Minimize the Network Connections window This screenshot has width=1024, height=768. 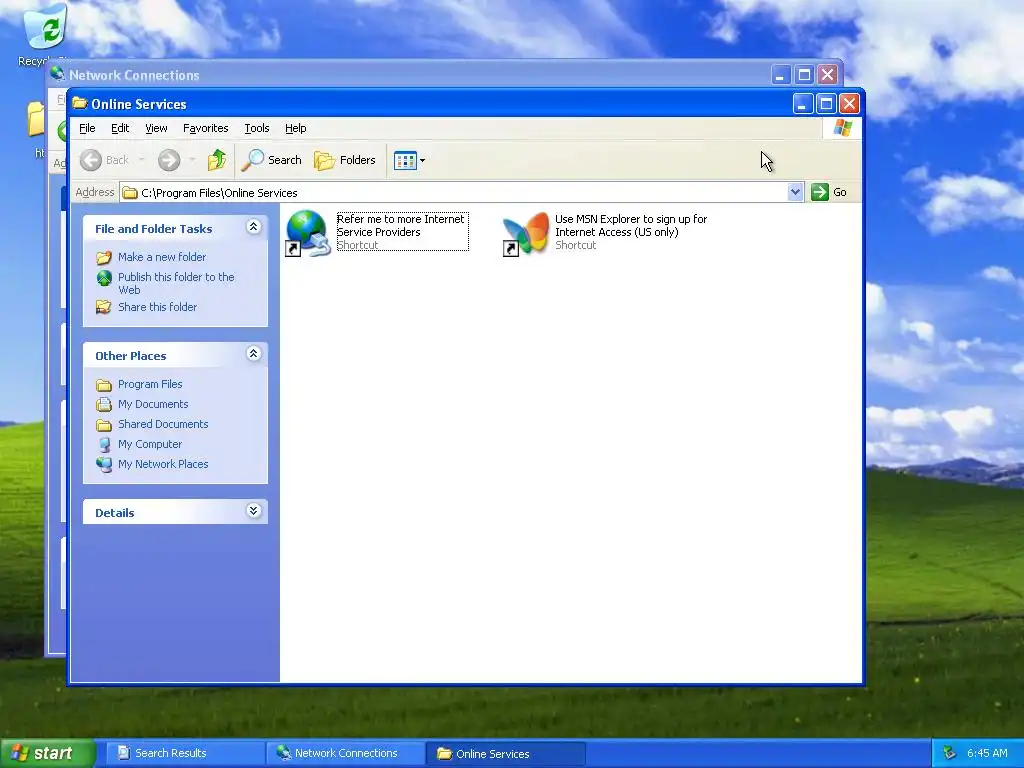pos(780,74)
